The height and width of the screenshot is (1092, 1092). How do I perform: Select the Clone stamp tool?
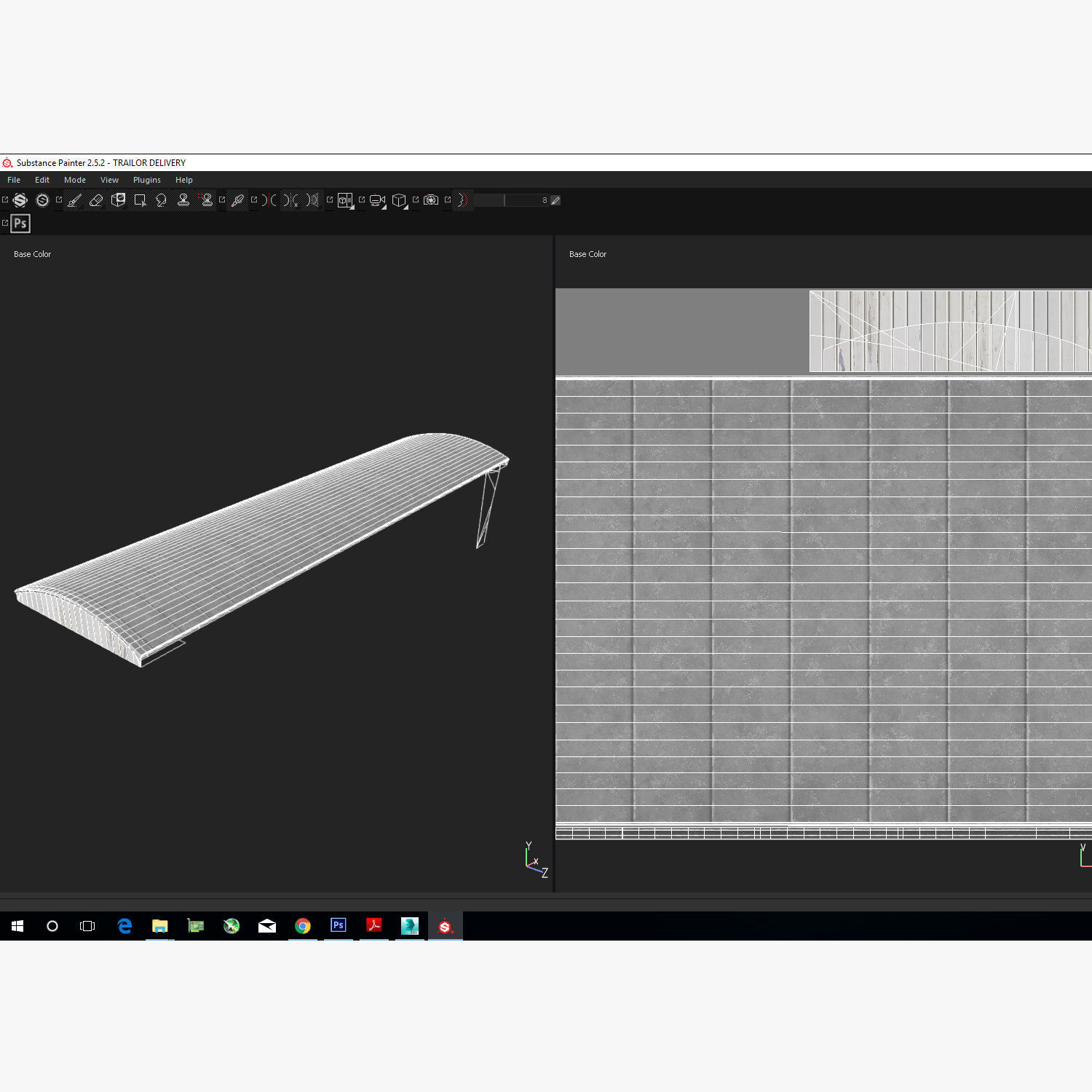point(183,200)
